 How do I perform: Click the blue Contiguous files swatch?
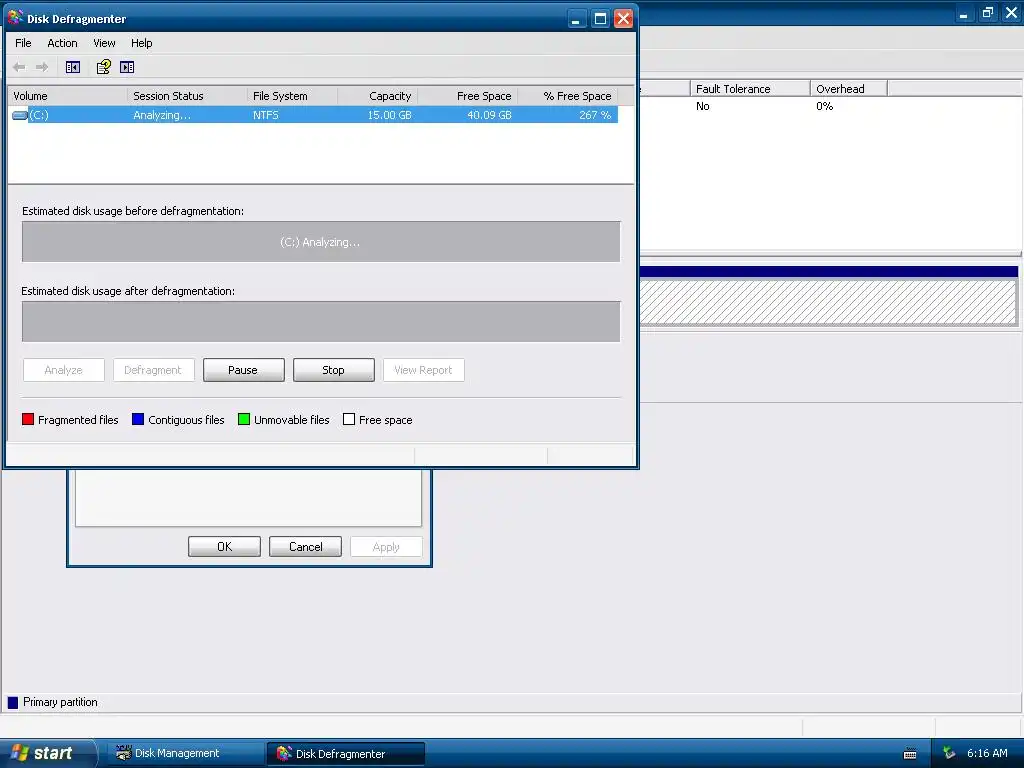click(x=138, y=419)
